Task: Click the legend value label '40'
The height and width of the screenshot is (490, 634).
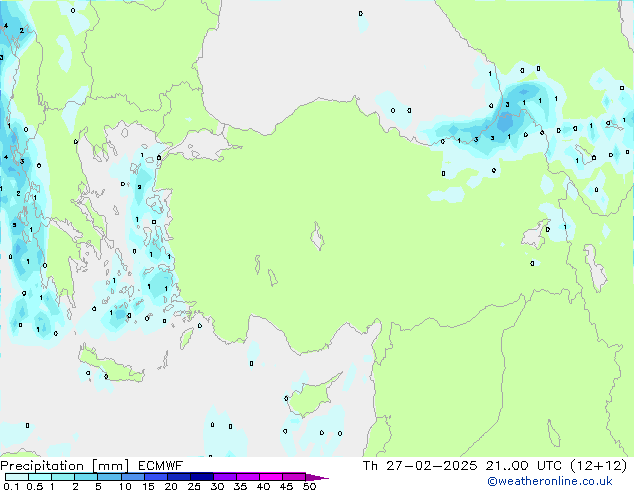Action: [x=263, y=486]
